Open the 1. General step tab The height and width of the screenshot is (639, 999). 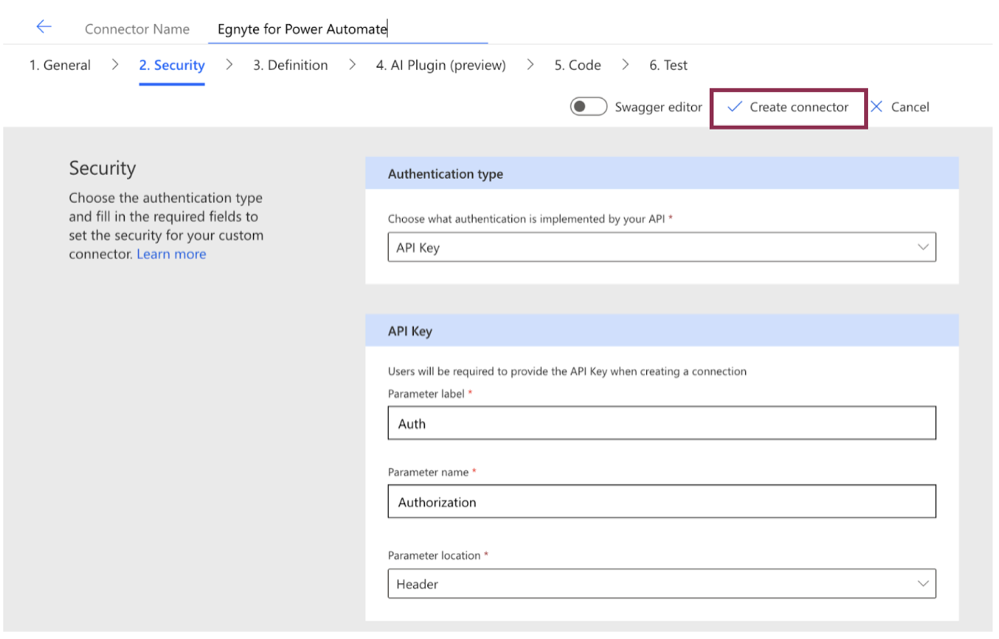click(x=60, y=65)
